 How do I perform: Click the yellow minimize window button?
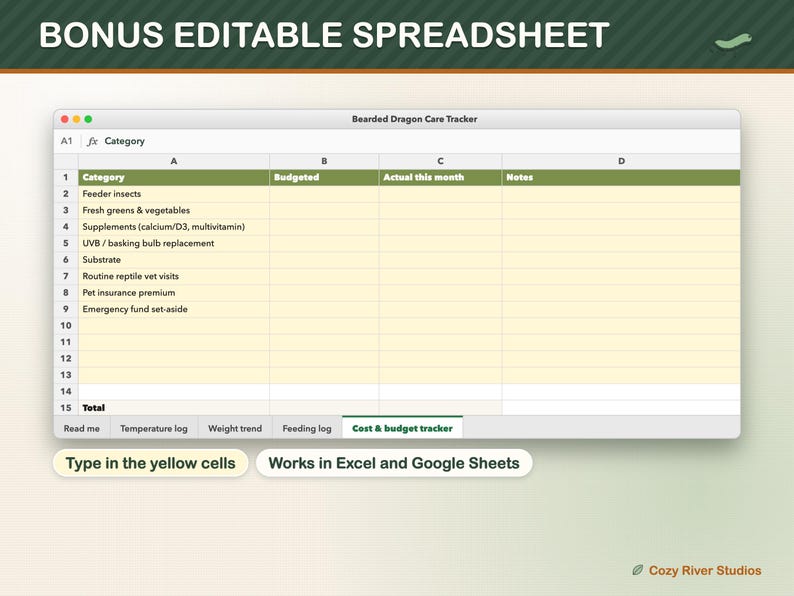76,119
